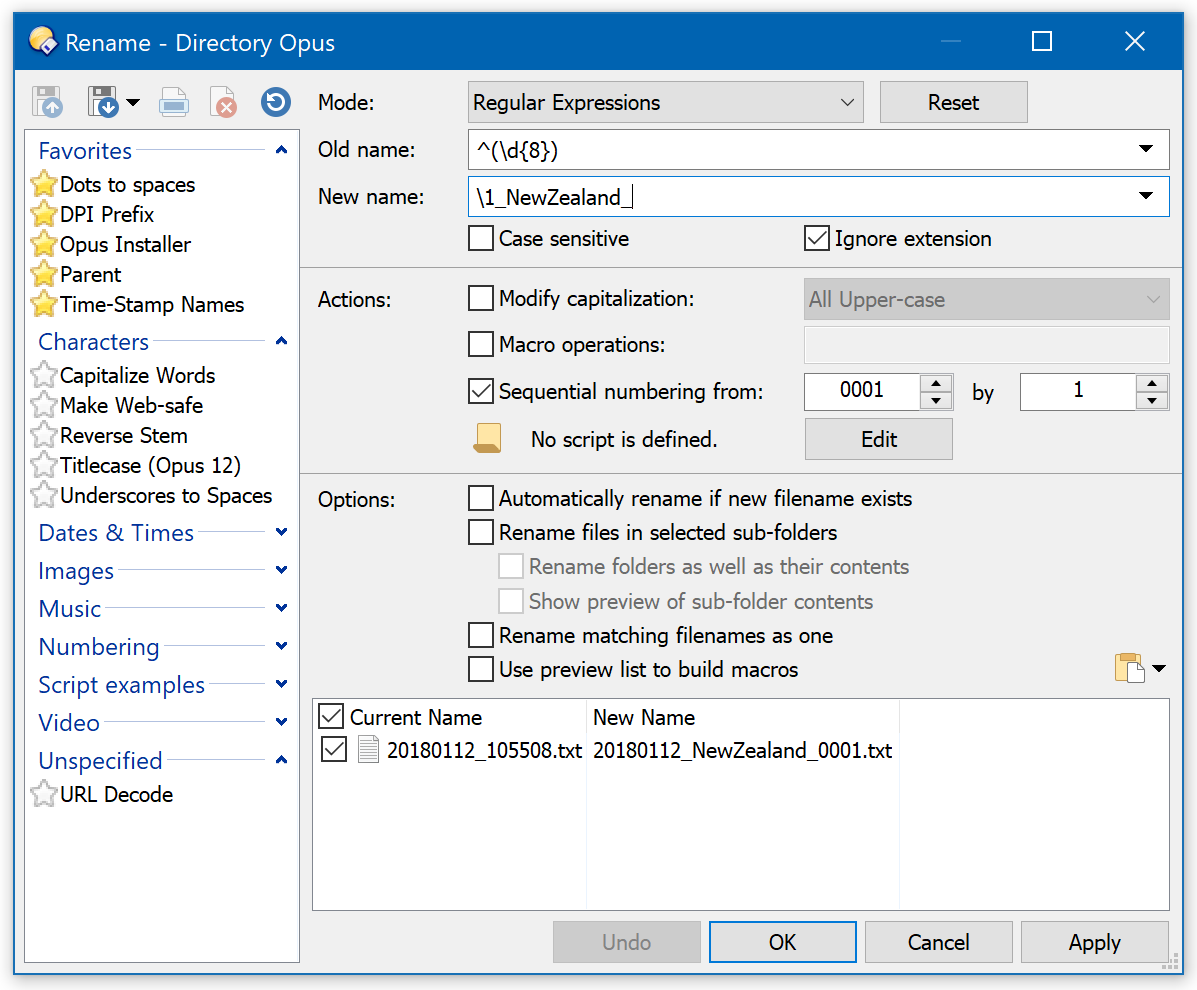1197x990 pixels.
Task: Collapse the Favorites category
Action: point(281,150)
